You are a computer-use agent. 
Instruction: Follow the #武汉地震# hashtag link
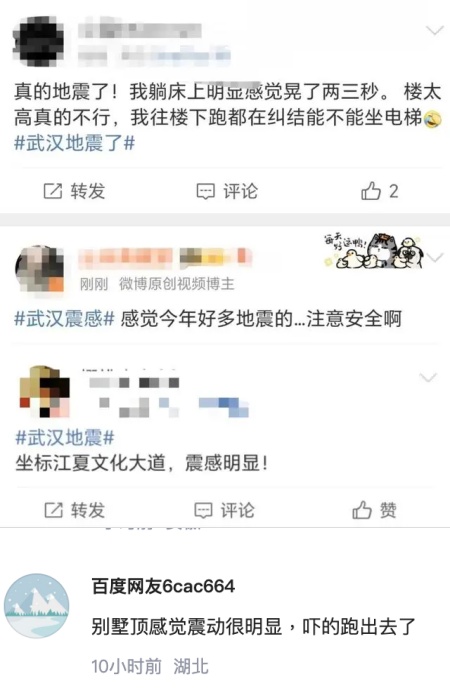(x=65, y=437)
